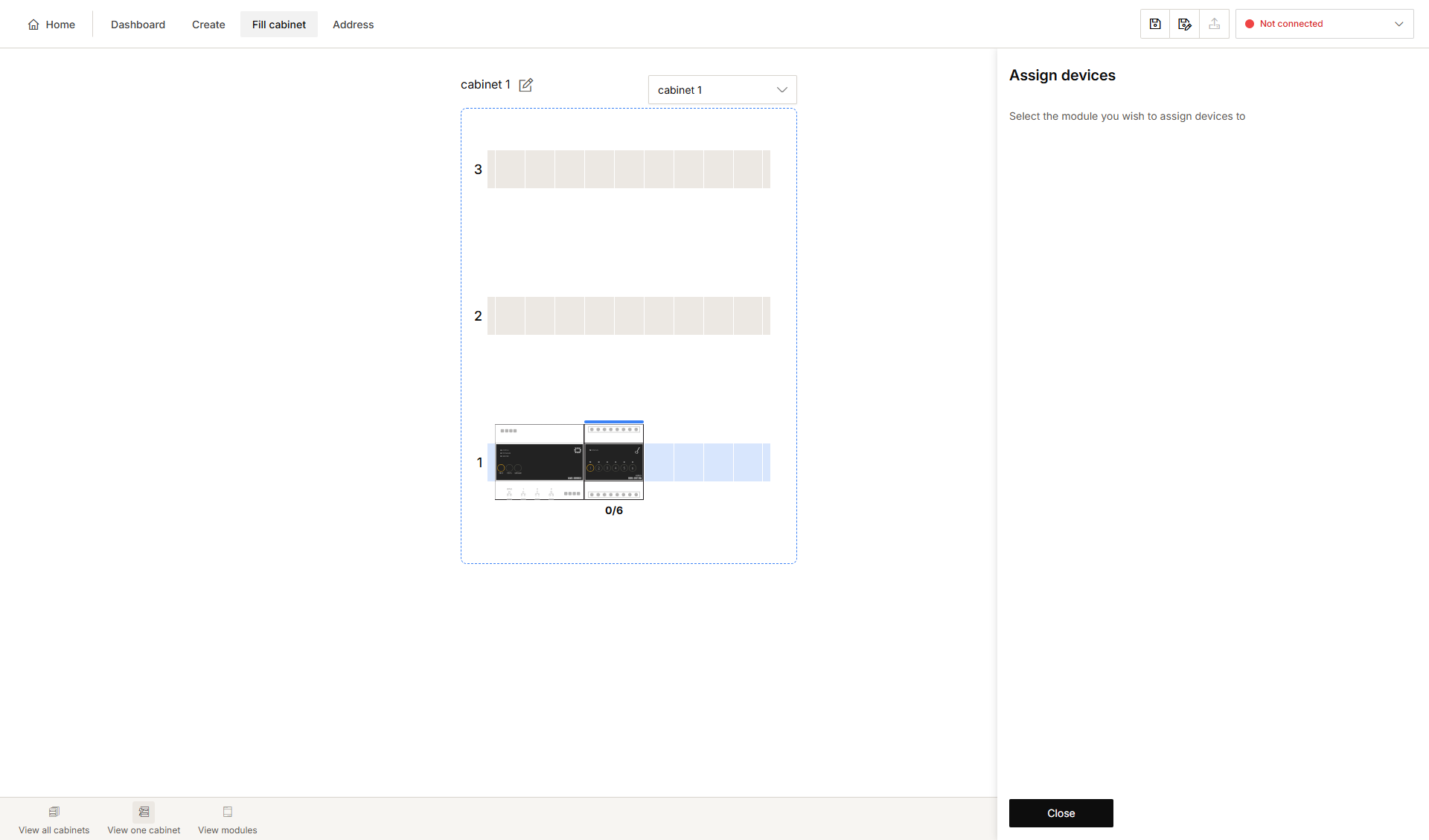Image resolution: width=1429 pixels, height=840 pixels.
Task: Select the wide controller module on rail 1
Action: coord(540,462)
